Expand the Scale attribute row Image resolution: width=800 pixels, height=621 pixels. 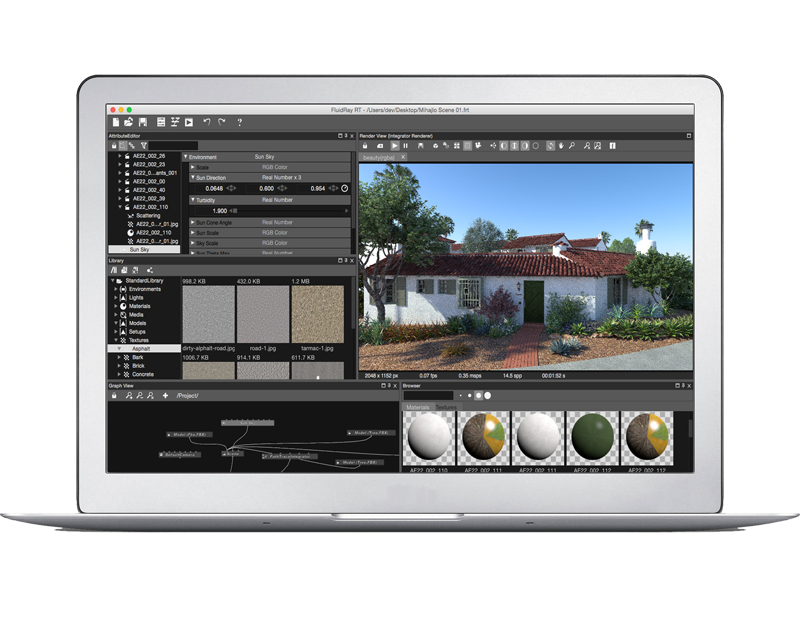pos(193,167)
